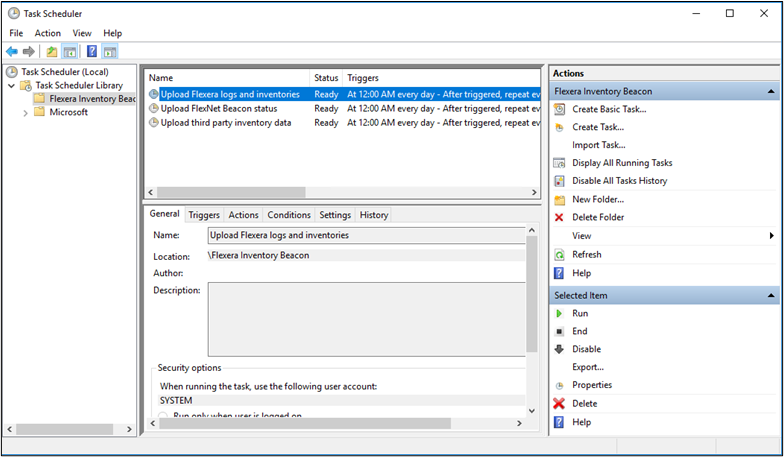This screenshot has height=457, width=784.
Task: Click the Properties clock icon
Action: (560, 386)
